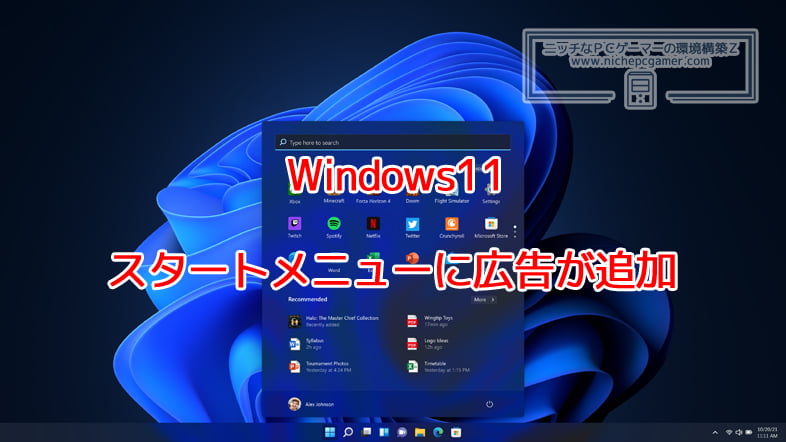Click the volume icon in system tray
Image resolution: width=786 pixels, height=442 pixels.
click(738, 432)
